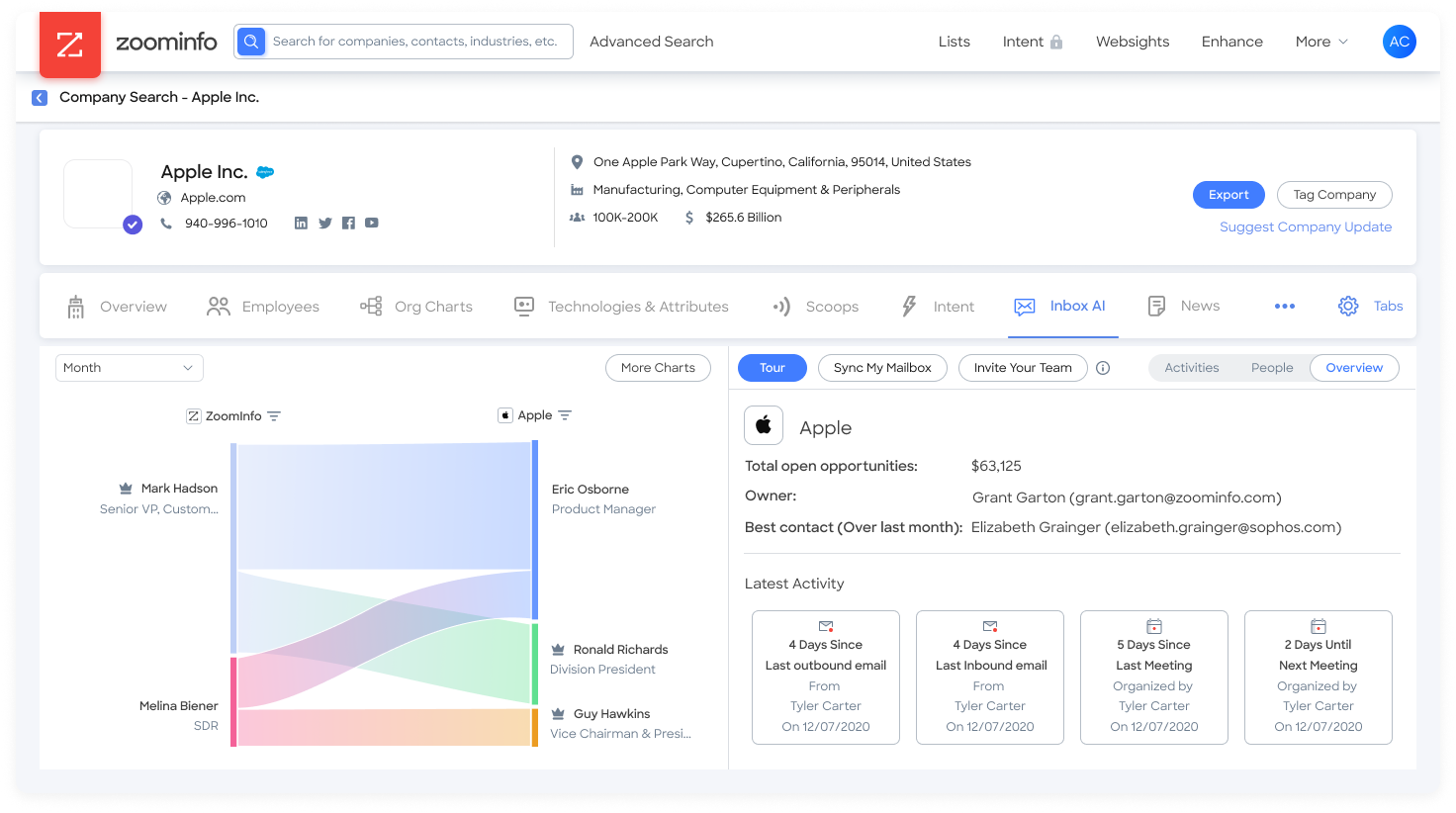Viewport: 1456px width, 813px height.
Task: Go to Websights in the top navigation
Action: click(x=1133, y=42)
